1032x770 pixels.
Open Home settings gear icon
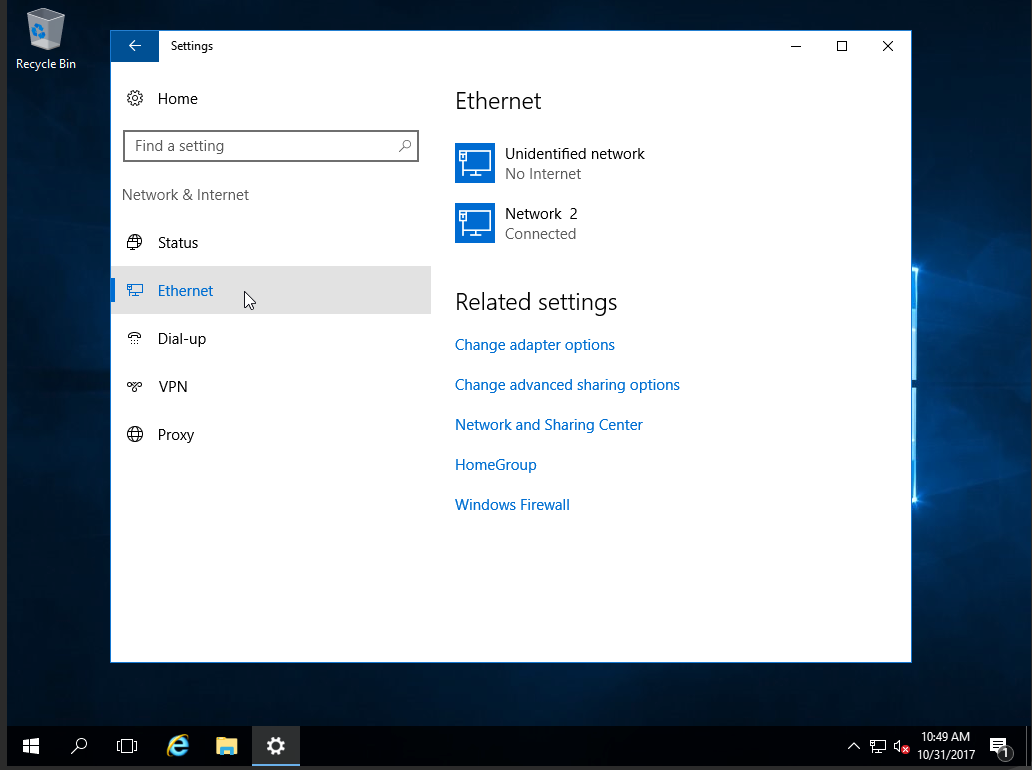pyautogui.click(x=135, y=99)
